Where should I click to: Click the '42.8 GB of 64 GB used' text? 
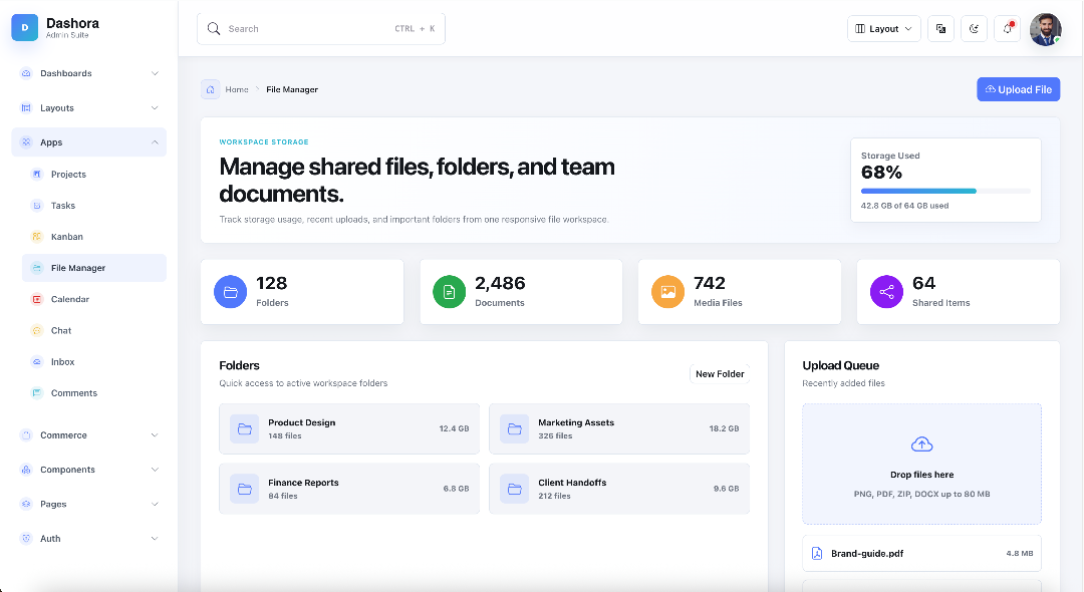[x=904, y=205]
